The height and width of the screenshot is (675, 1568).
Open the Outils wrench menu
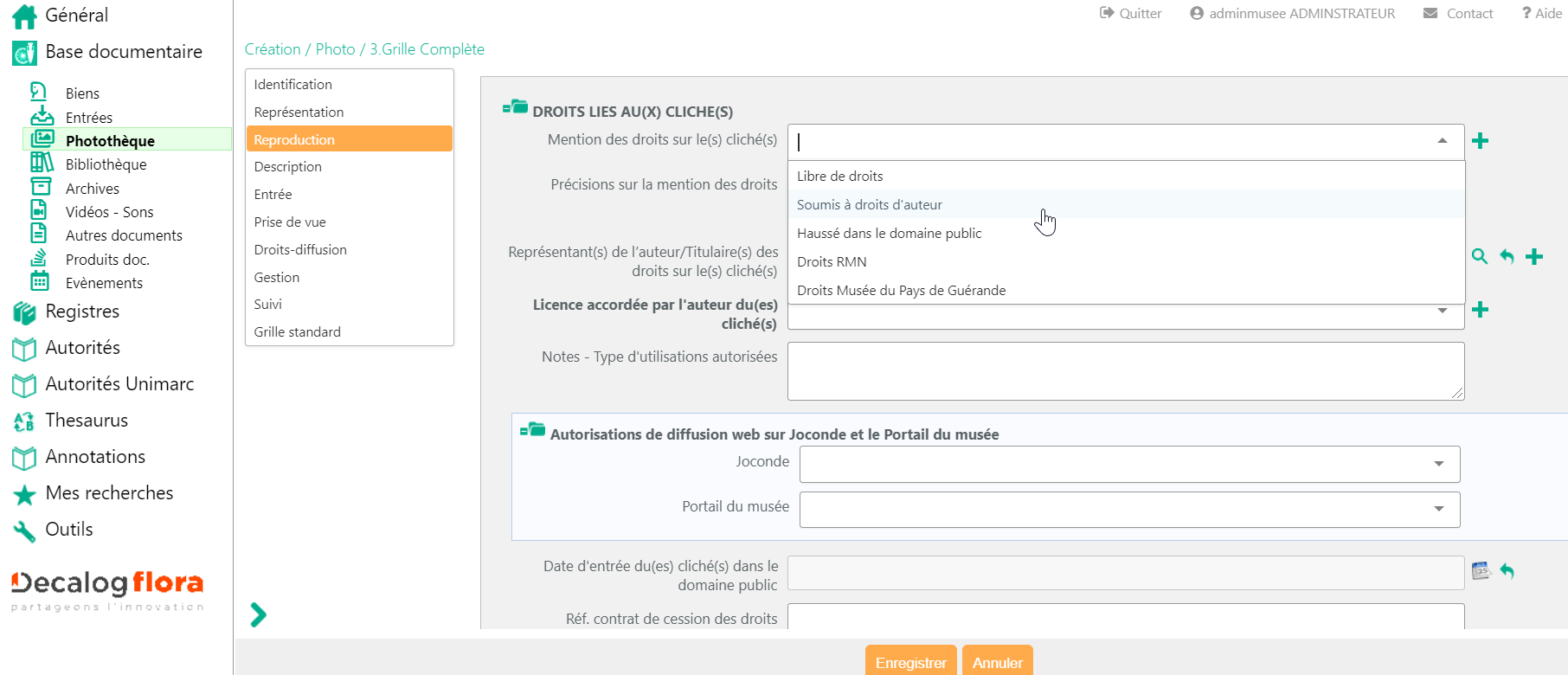pos(69,530)
